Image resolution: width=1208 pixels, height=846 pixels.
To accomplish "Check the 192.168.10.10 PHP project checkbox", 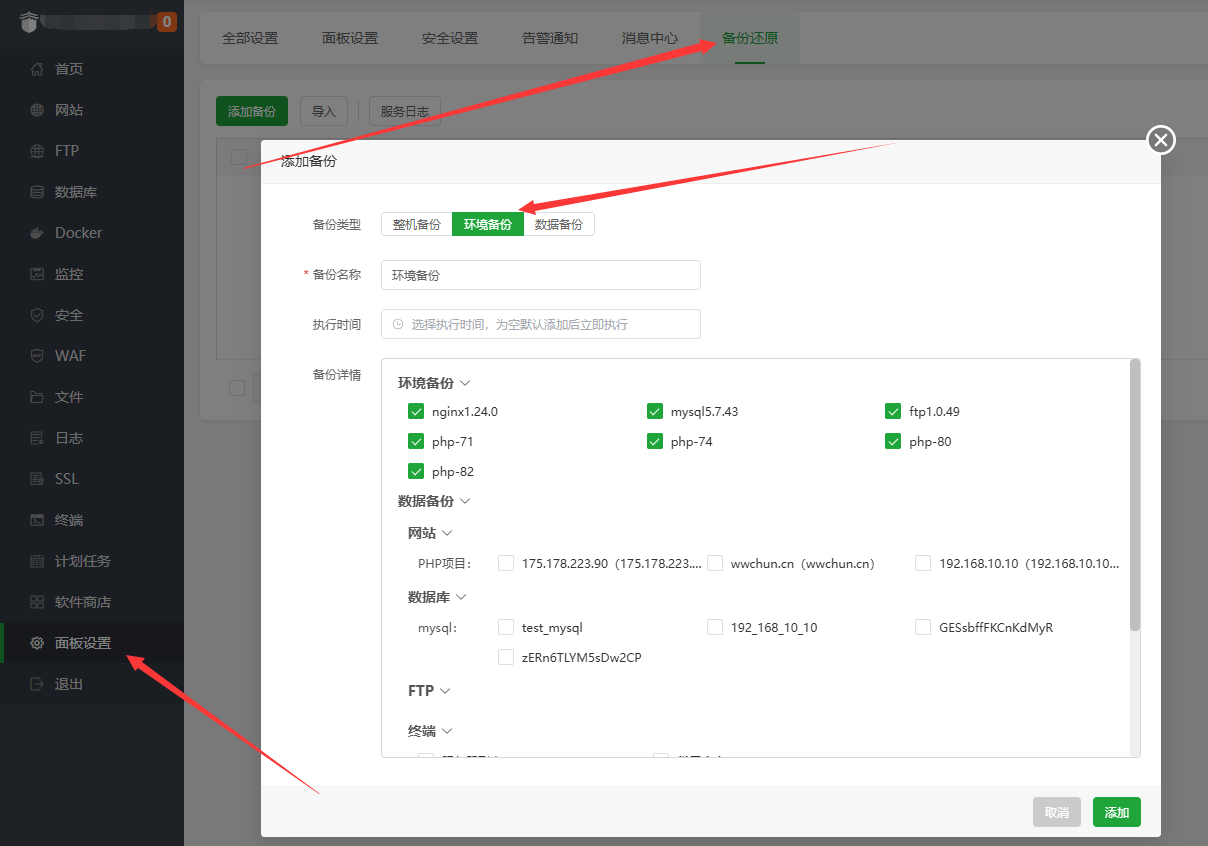I will coord(923,563).
